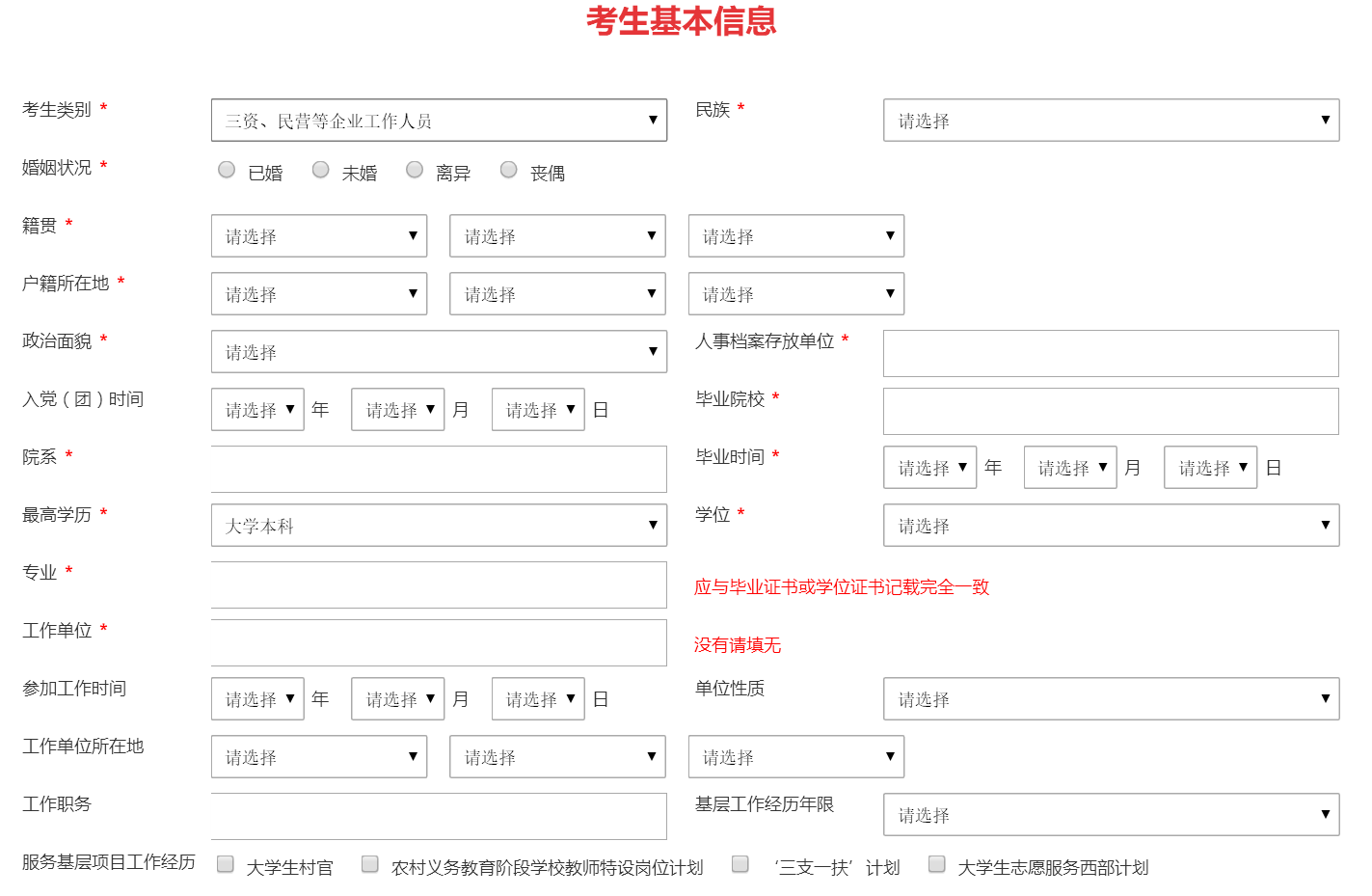Open the third 籍贯 dropdown
The height and width of the screenshot is (896, 1372).
[796, 236]
